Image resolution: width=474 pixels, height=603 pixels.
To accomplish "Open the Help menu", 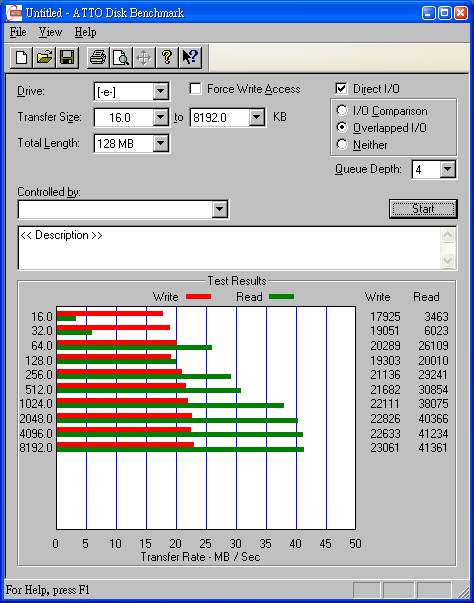I will tap(85, 32).
